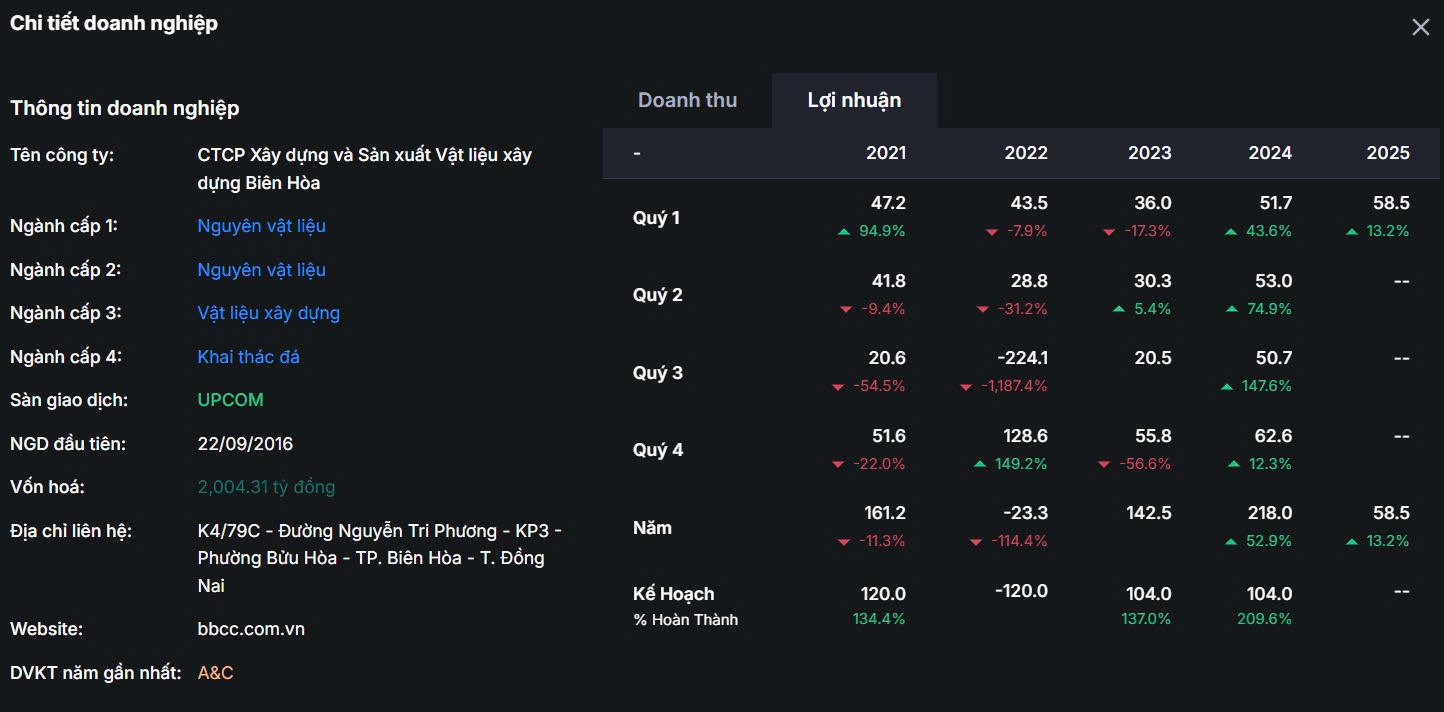Open the Nguyên vật liệu level 2 industry link
This screenshot has height=712, width=1444.
[x=261, y=270]
